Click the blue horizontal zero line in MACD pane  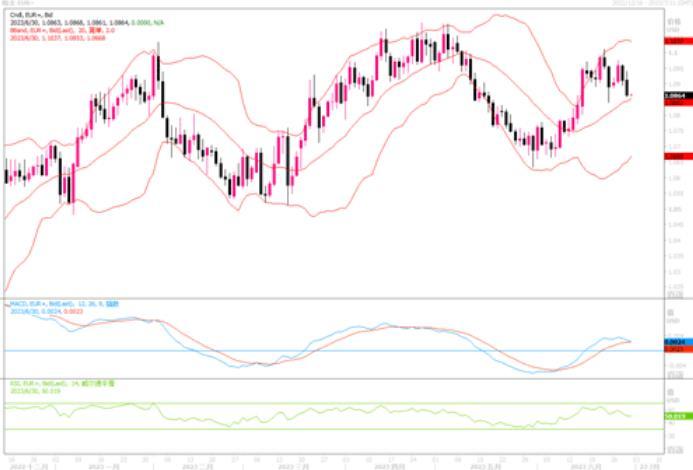point(300,350)
